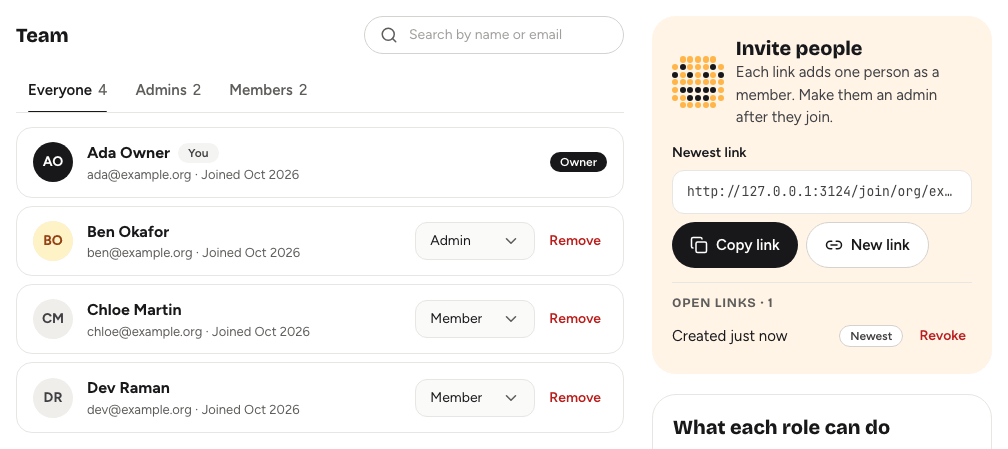The image size is (1008, 449).
Task: Copy the newest invite link
Action: tap(735, 245)
